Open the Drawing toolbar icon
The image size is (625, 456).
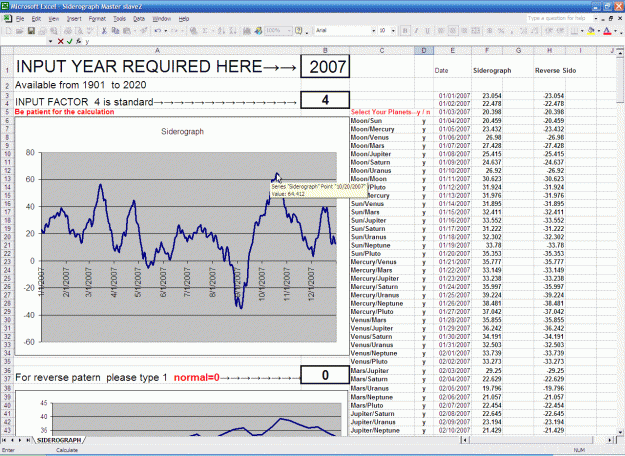(x=258, y=31)
